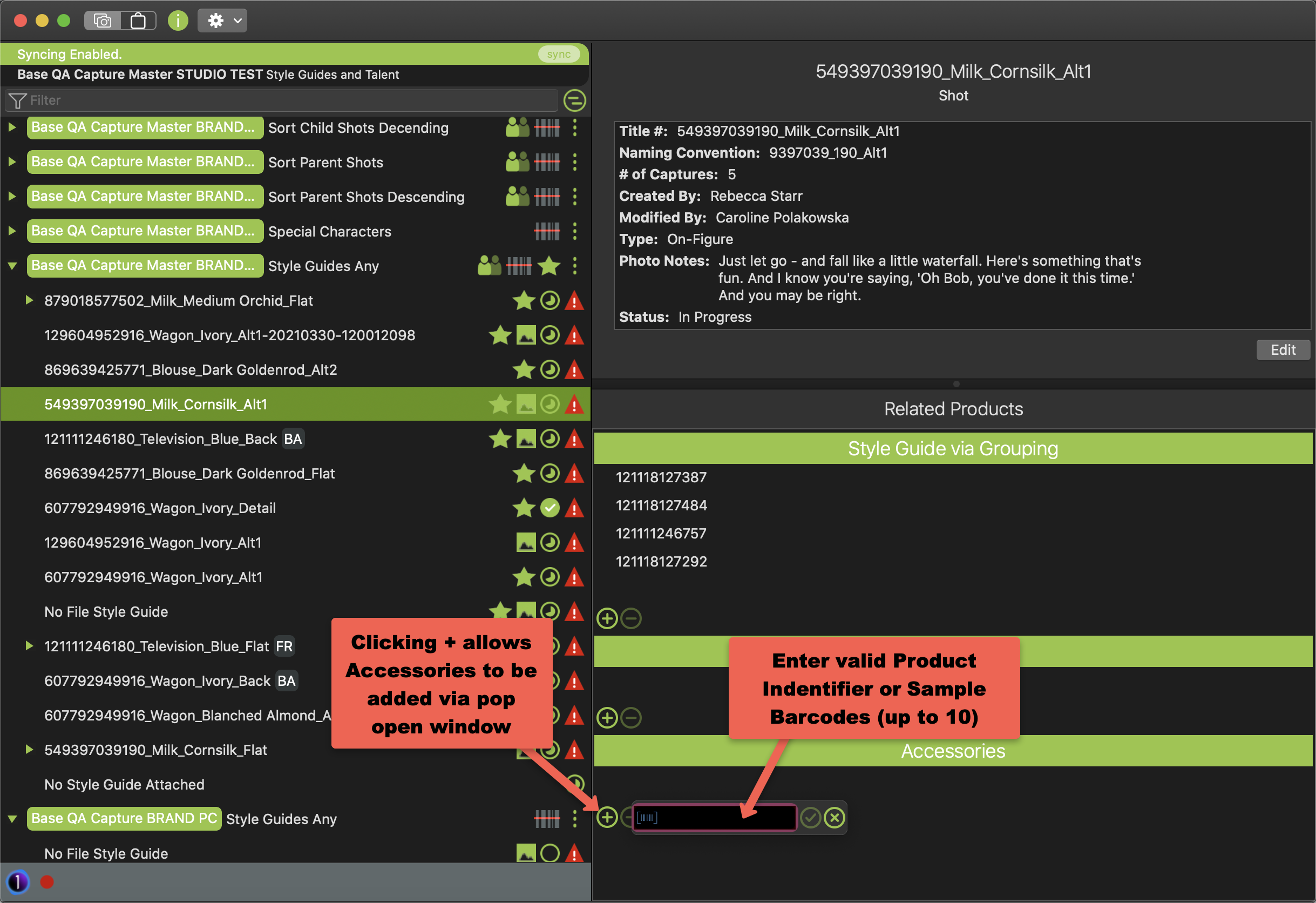Open the three-dot menu for Sort Child Shots Decending
The image size is (1316, 903).
pos(575,128)
